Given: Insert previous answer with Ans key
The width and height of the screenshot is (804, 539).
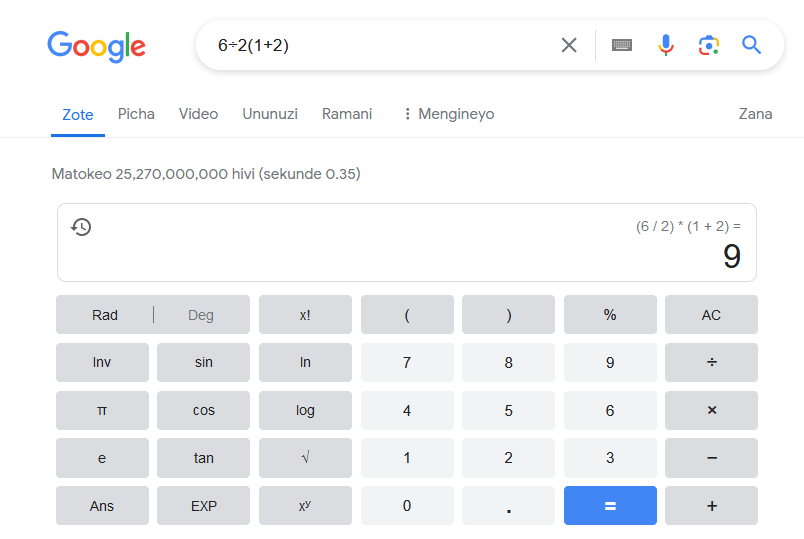Looking at the screenshot, I should click(x=102, y=506).
